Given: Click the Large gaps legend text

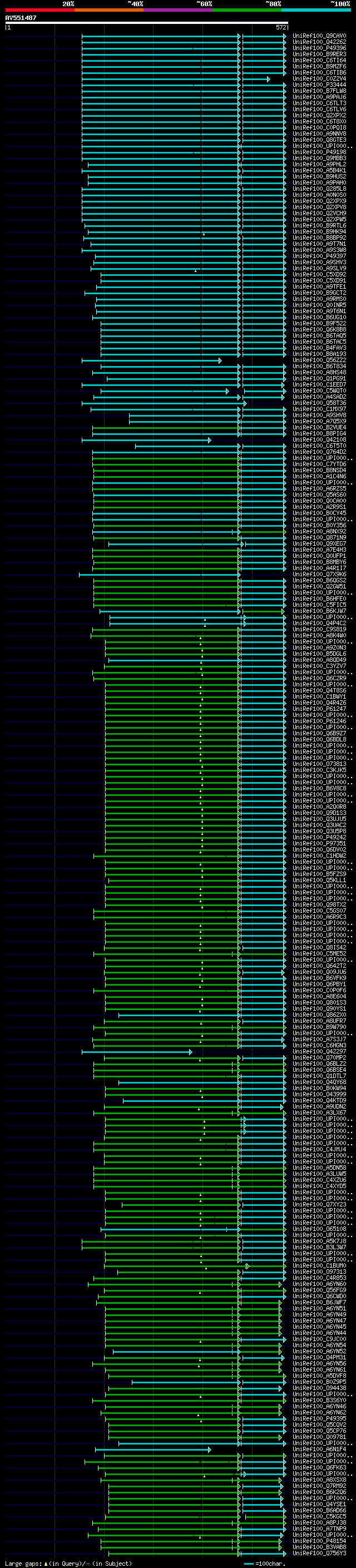Looking at the screenshot, I should [68, 1563].
